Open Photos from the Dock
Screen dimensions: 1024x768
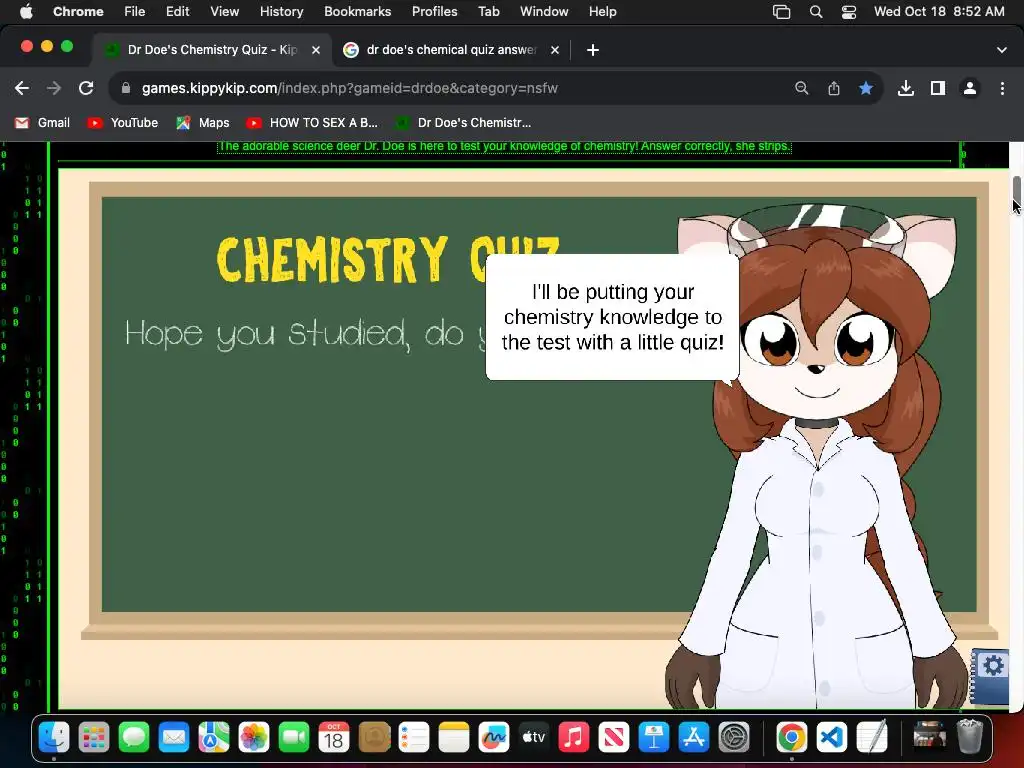pos(254,738)
